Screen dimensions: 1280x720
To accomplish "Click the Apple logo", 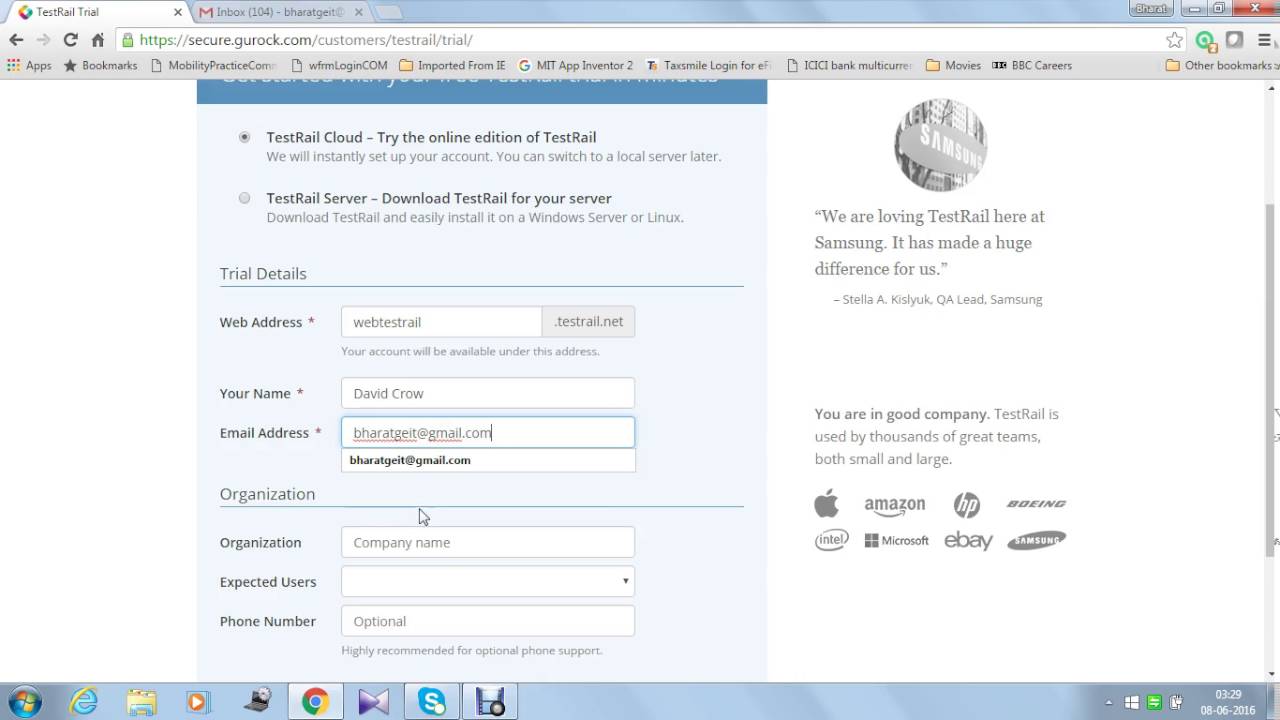I will pyautogui.click(x=827, y=503).
